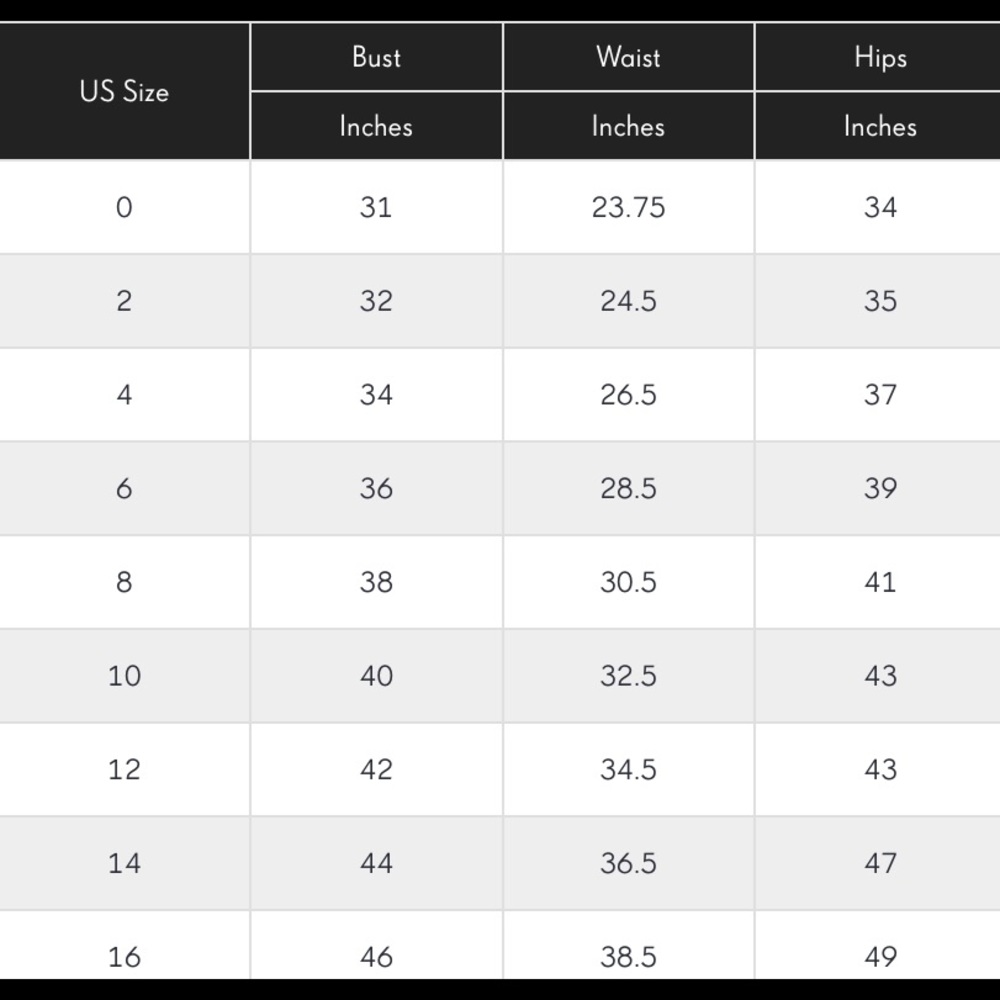Select bust value 40 in size 10 row

pyautogui.click(x=376, y=676)
